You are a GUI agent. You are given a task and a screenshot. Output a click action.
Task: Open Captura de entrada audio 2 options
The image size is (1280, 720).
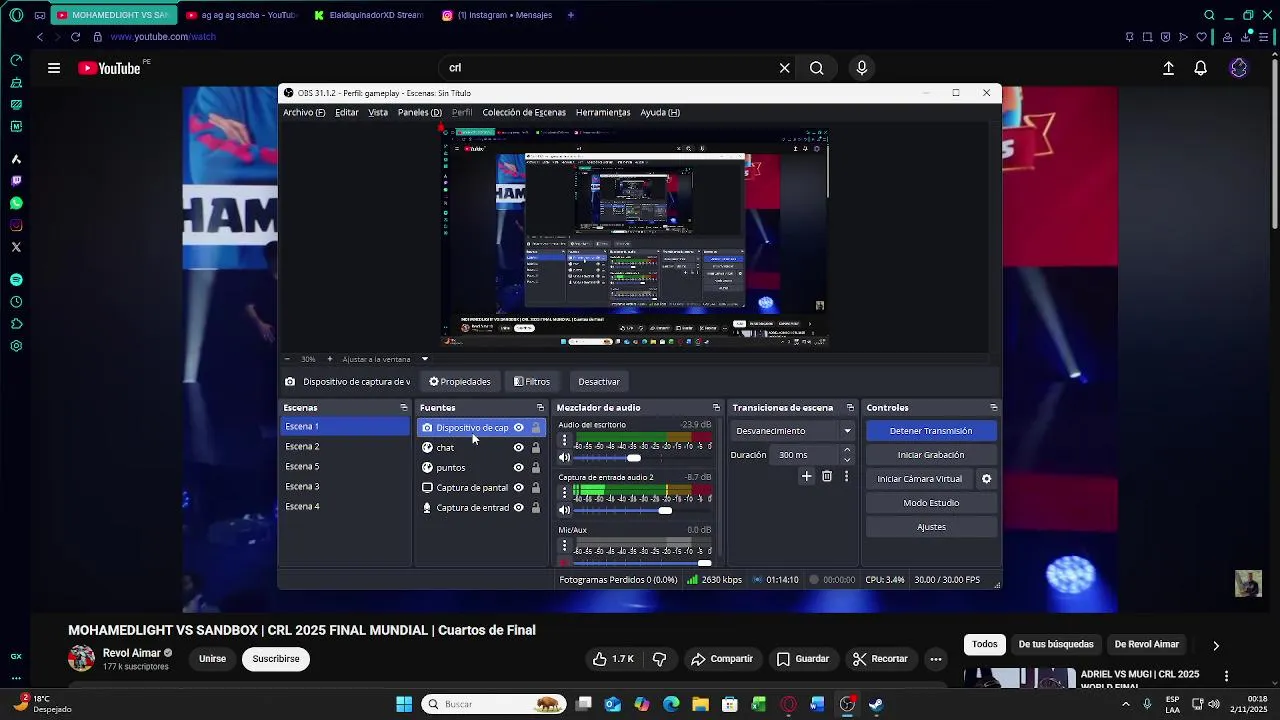[x=564, y=493]
